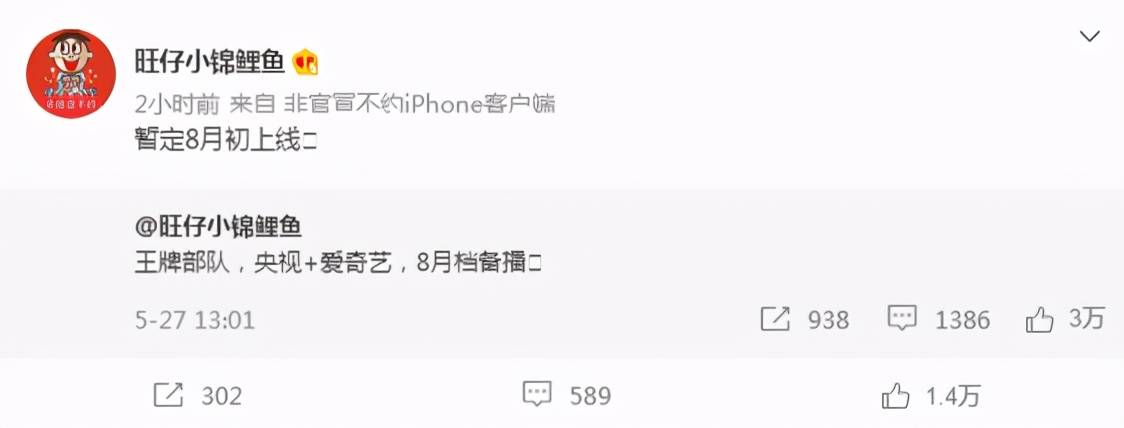1124x428 pixels.
Task: Open 旺仔小锦鲤鱼 profile picture avatar
Action: (70, 74)
